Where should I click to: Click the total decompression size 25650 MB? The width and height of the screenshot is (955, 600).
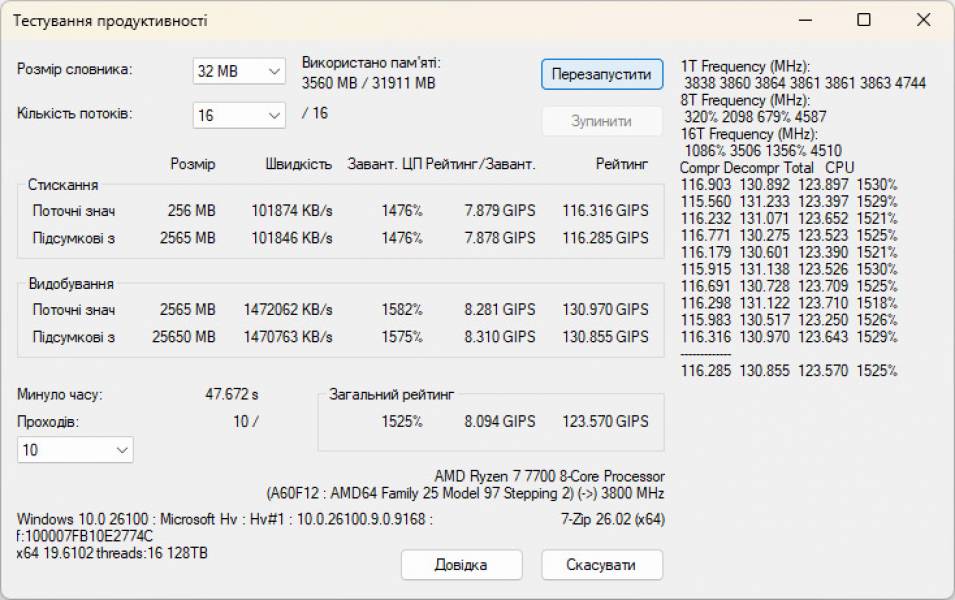pyautogui.click(x=183, y=337)
